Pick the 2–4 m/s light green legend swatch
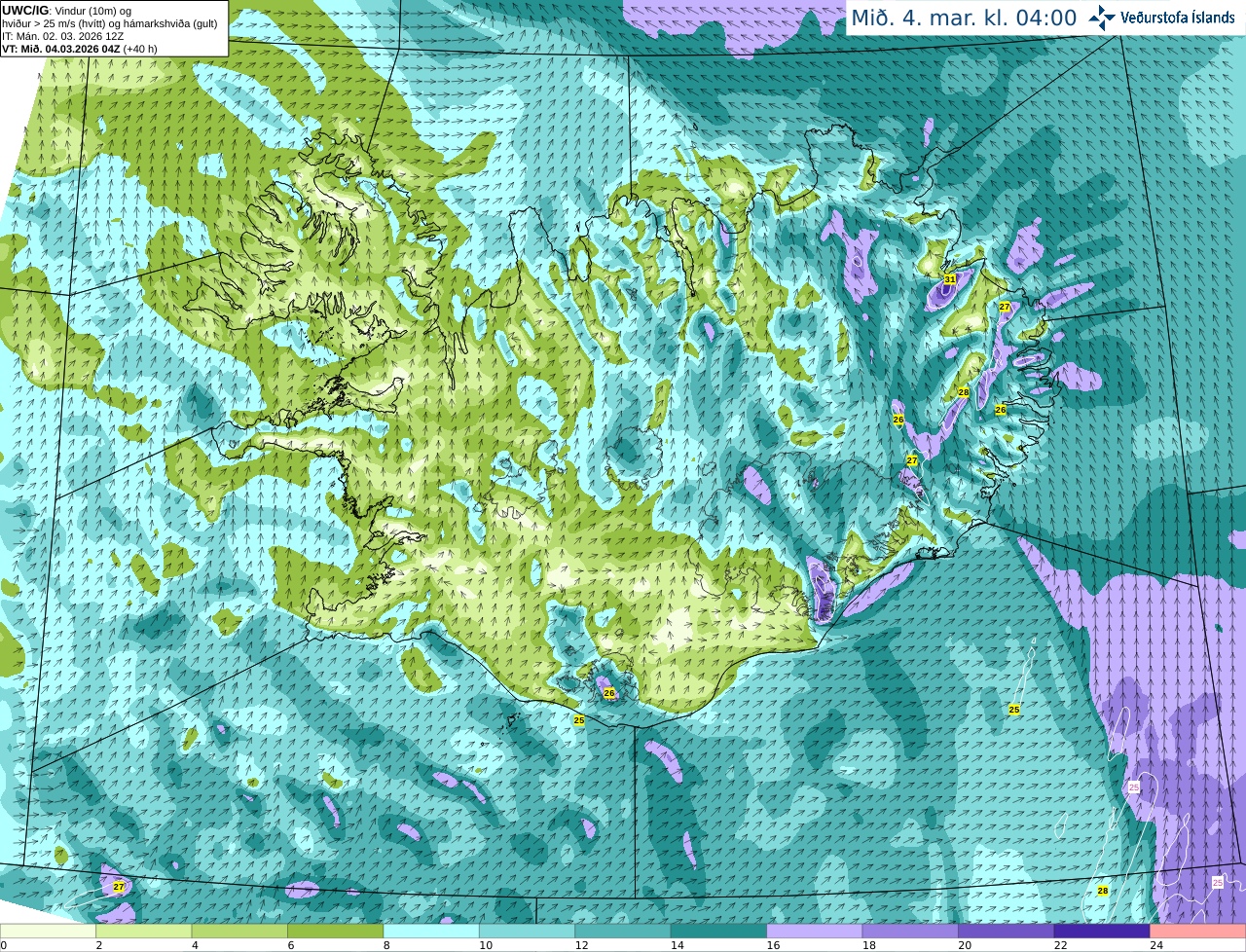1246x952 pixels. pyautogui.click(x=144, y=931)
